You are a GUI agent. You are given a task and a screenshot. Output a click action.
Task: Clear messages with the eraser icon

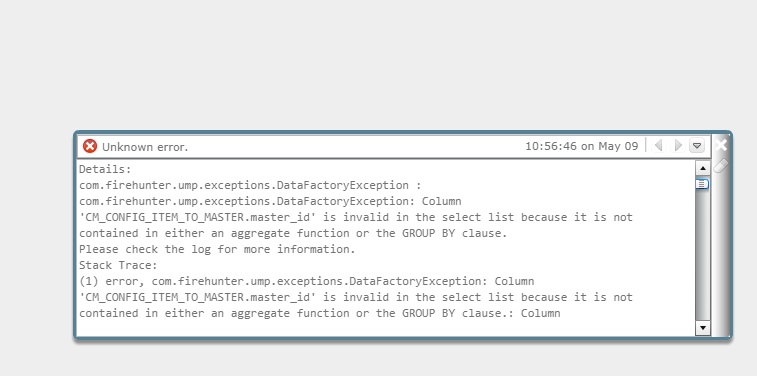click(720, 166)
